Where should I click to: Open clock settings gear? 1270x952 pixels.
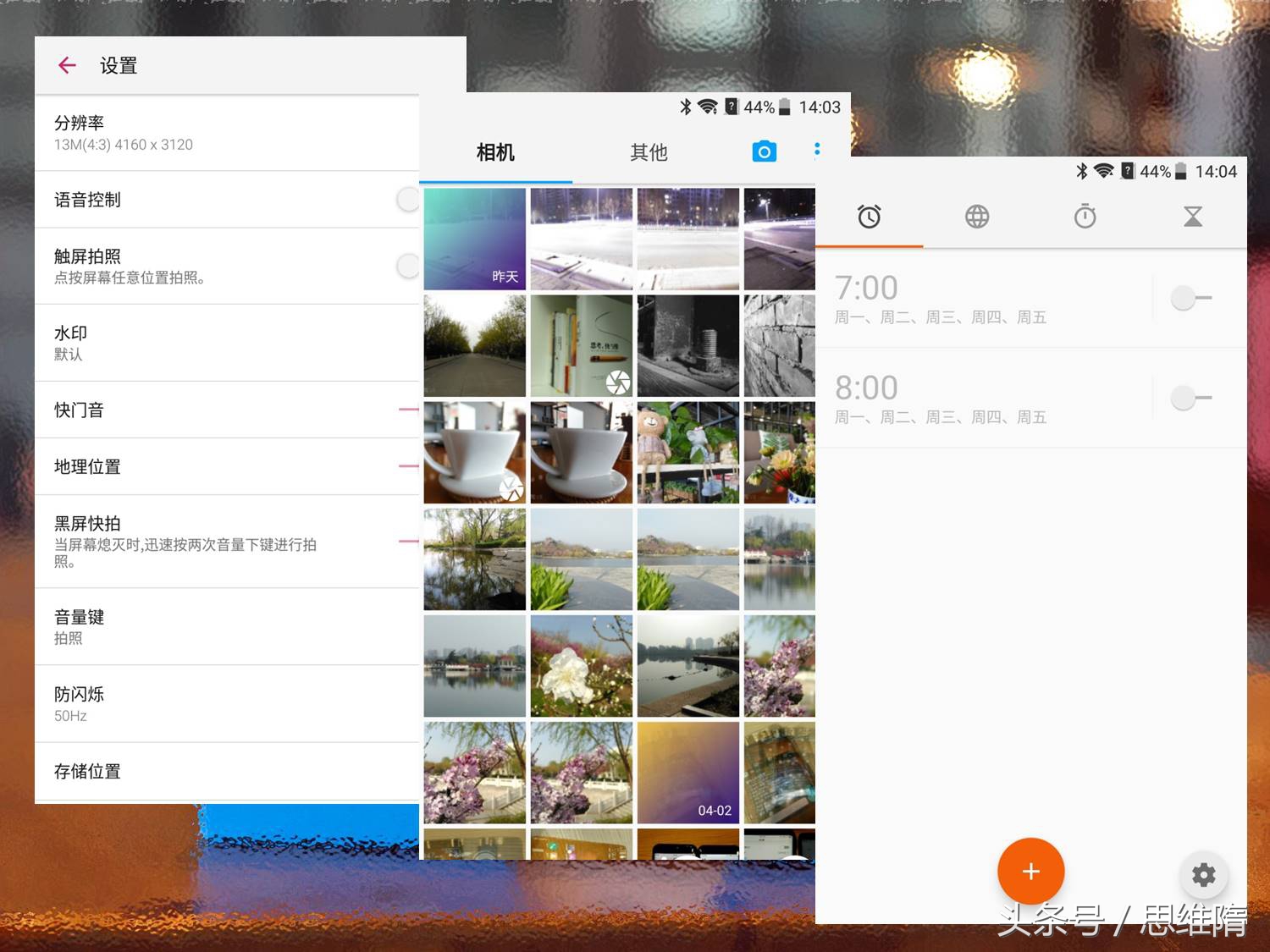[1203, 874]
